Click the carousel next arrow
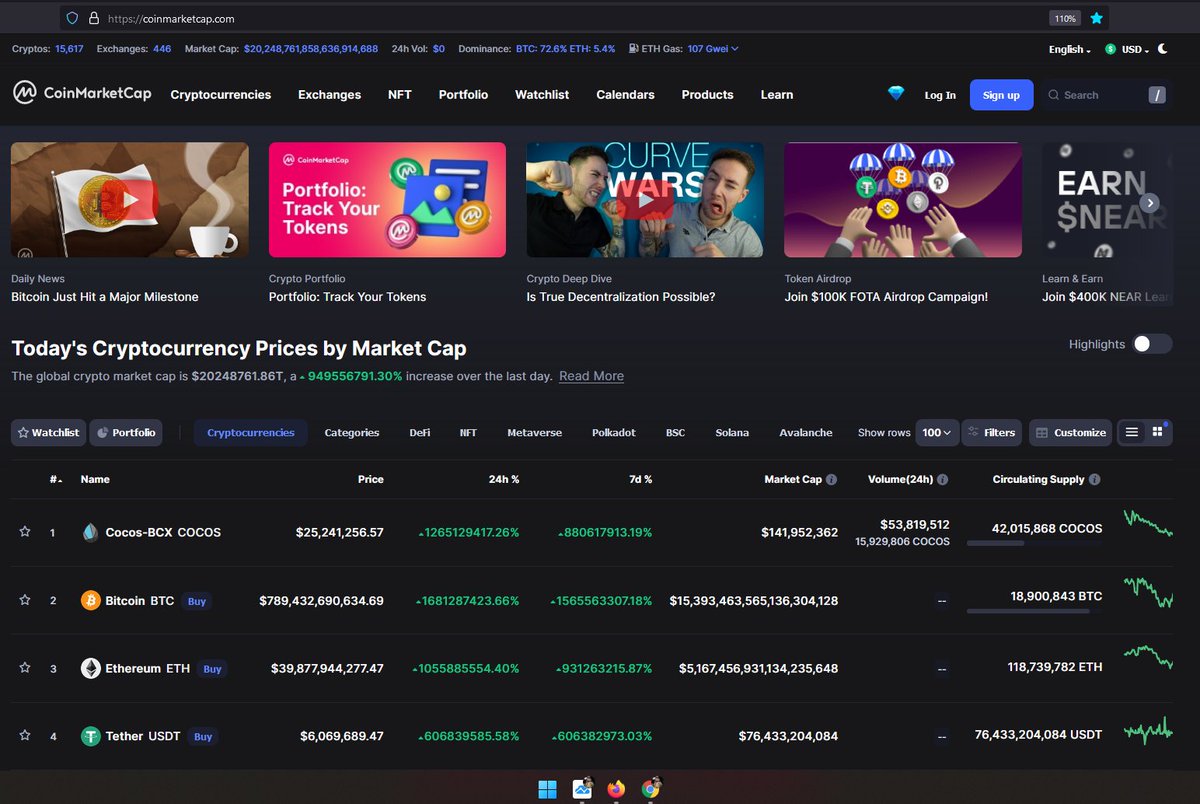The image size is (1200, 804). 1151,202
